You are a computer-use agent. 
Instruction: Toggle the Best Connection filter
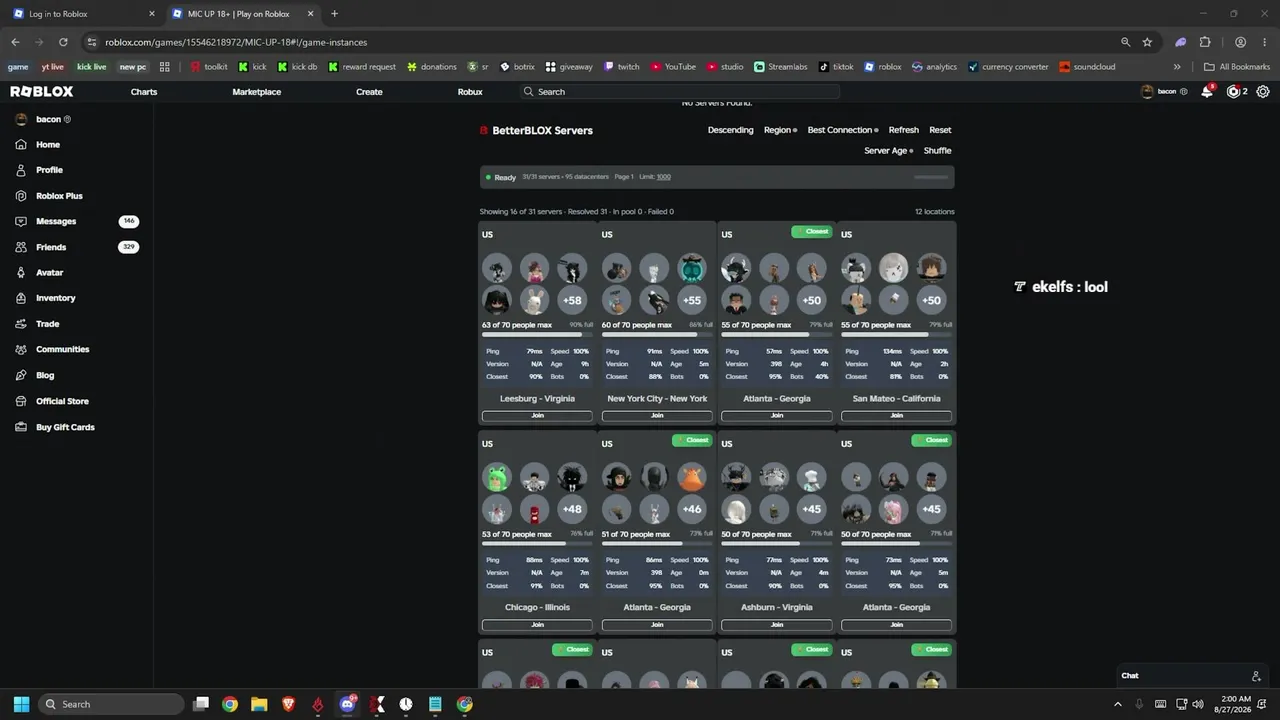(843, 130)
